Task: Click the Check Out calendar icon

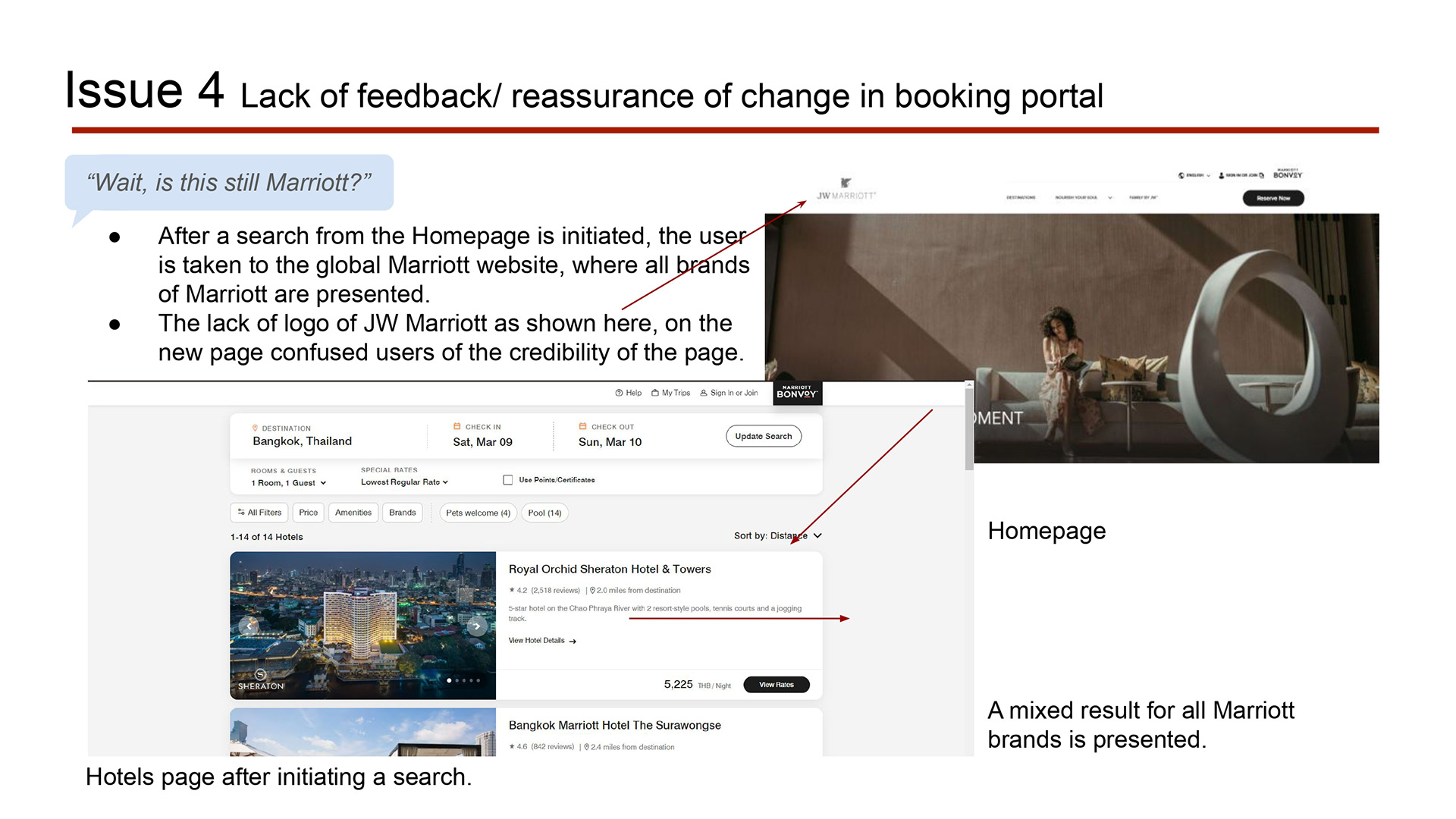Action: point(582,426)
